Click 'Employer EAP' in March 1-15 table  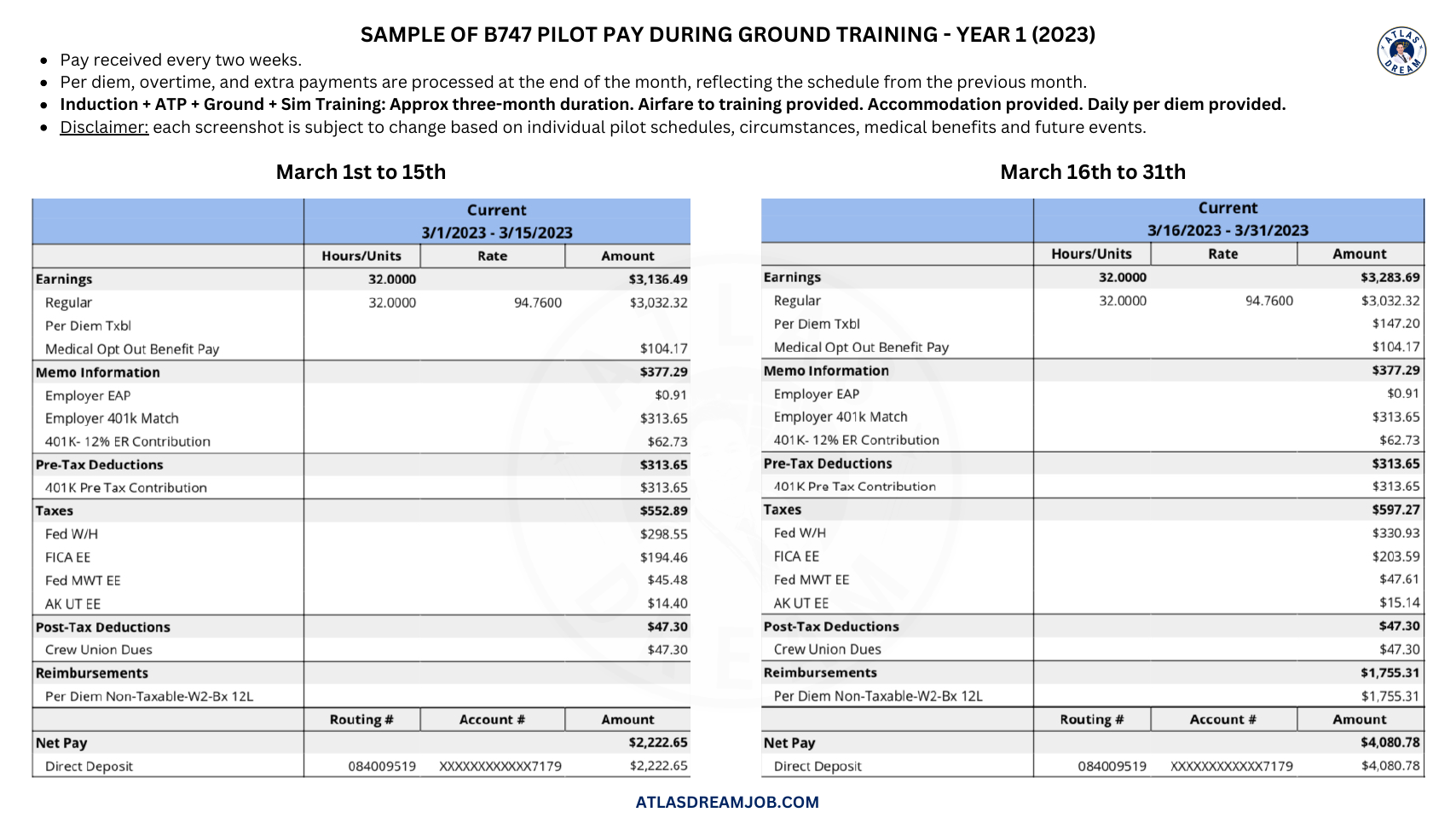[x=88, y=395]
